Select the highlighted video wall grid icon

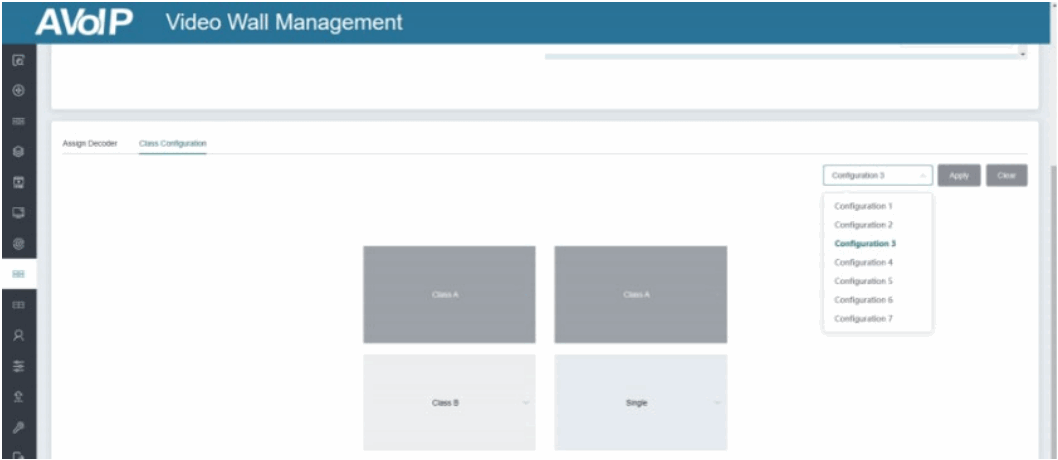pos(19,274)
